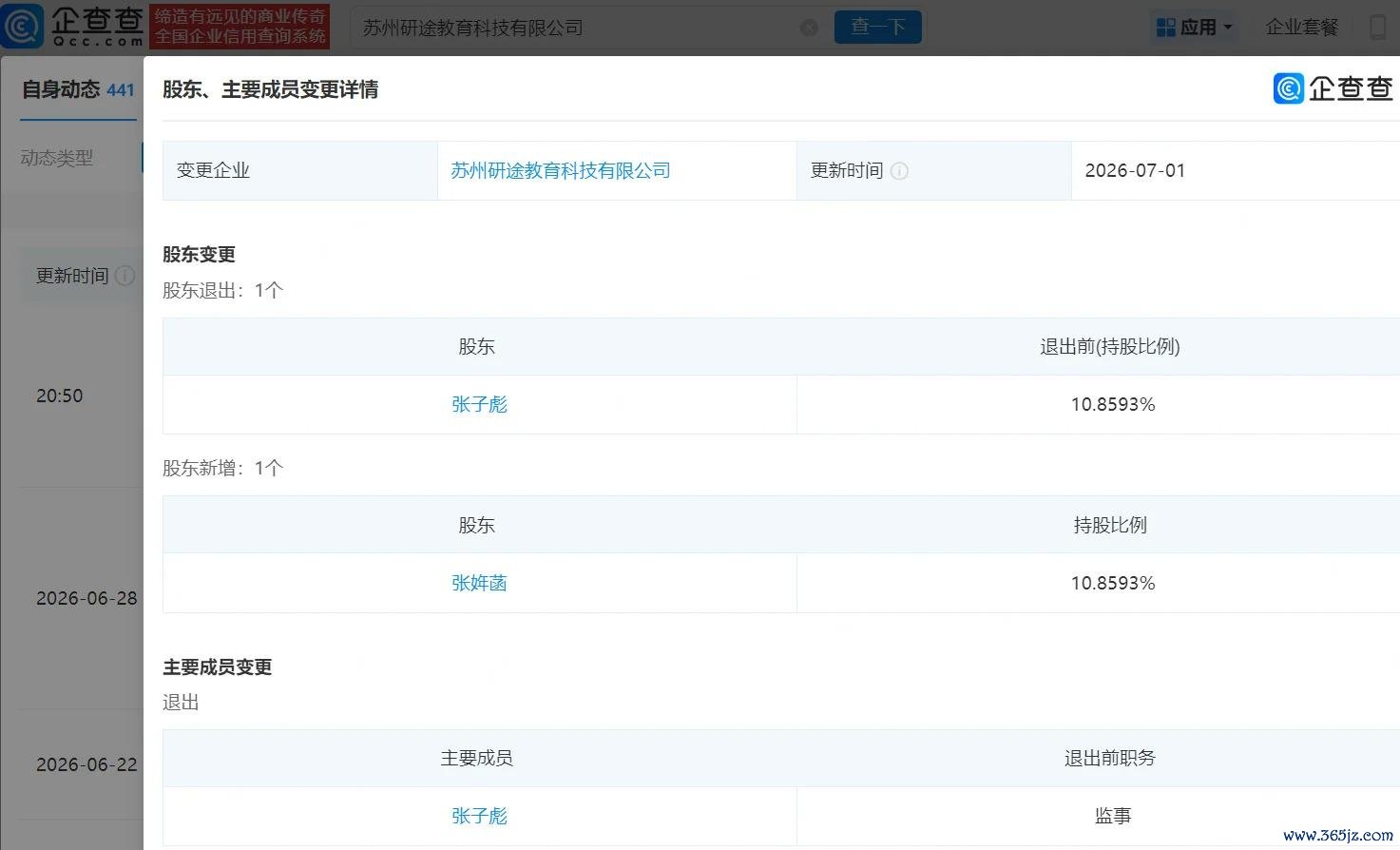Click the red slogan banner beside the logo
Image resolution: width=1400 pixels, height=850 pixels.
coord(240,27)
